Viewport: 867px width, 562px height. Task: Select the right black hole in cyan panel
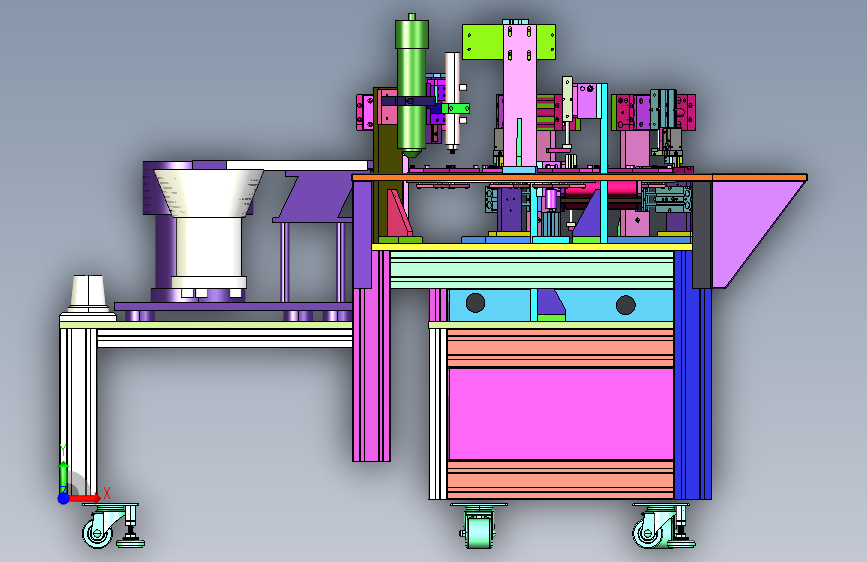(625, 305)
